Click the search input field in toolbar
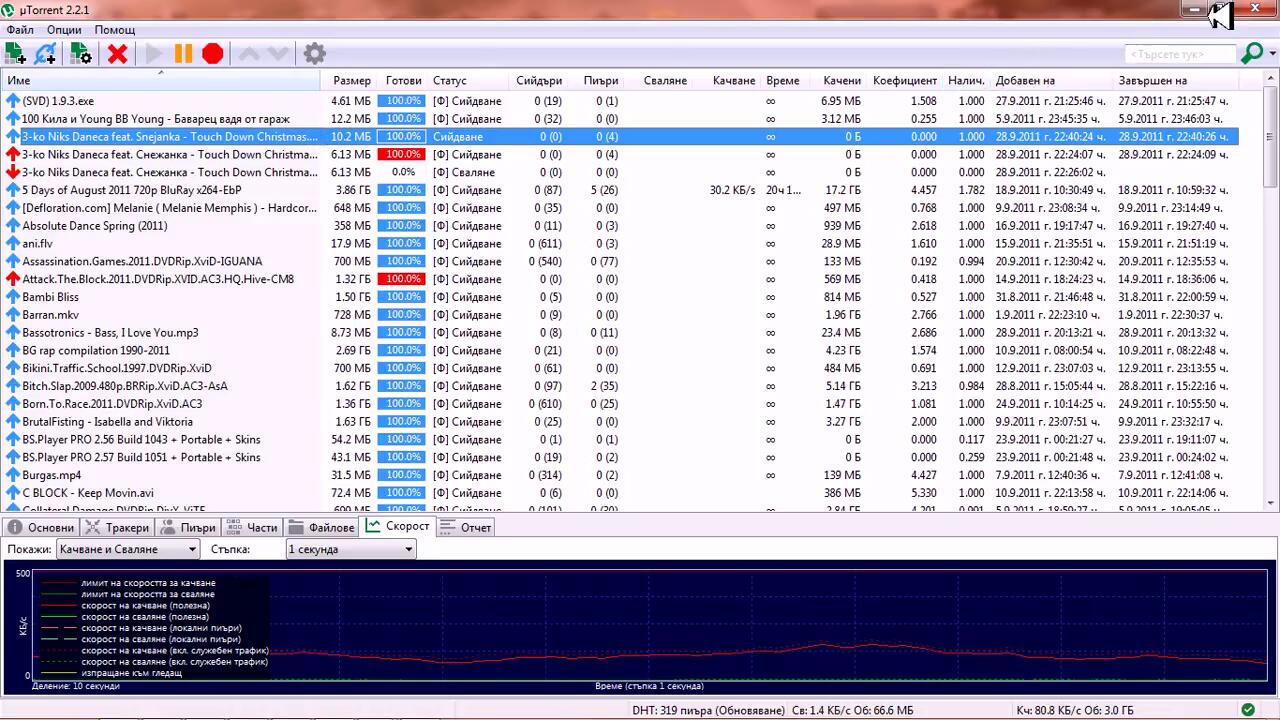 [1180, 54]
